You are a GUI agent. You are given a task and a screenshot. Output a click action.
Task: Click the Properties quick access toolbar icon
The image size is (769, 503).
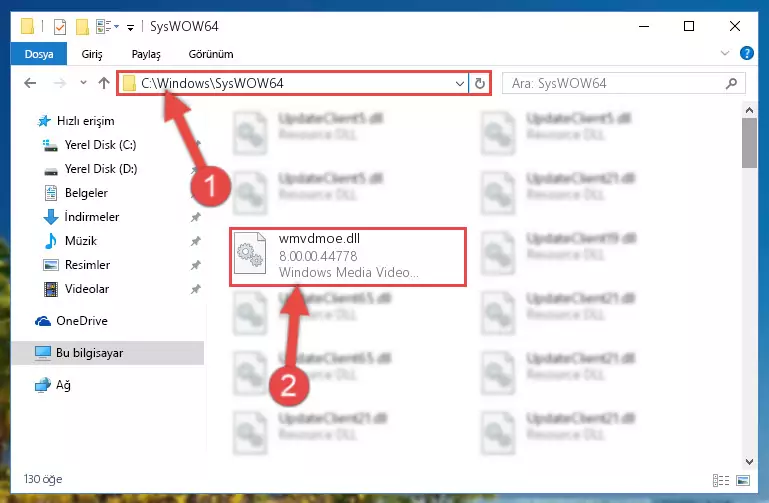click(59, 26)
